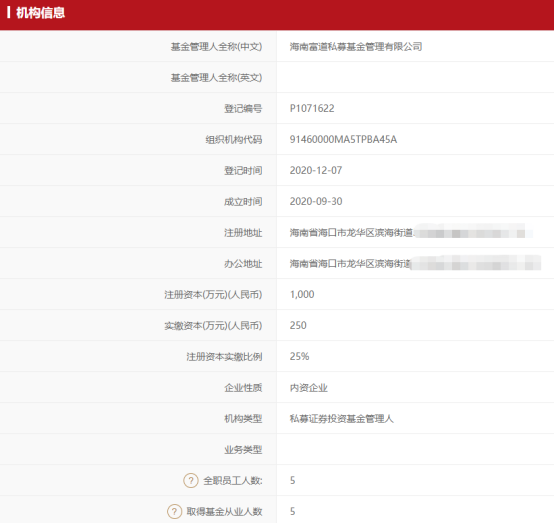554x524 pixels.
Task: Click registration number P1071622
Action: pos(312,108)
